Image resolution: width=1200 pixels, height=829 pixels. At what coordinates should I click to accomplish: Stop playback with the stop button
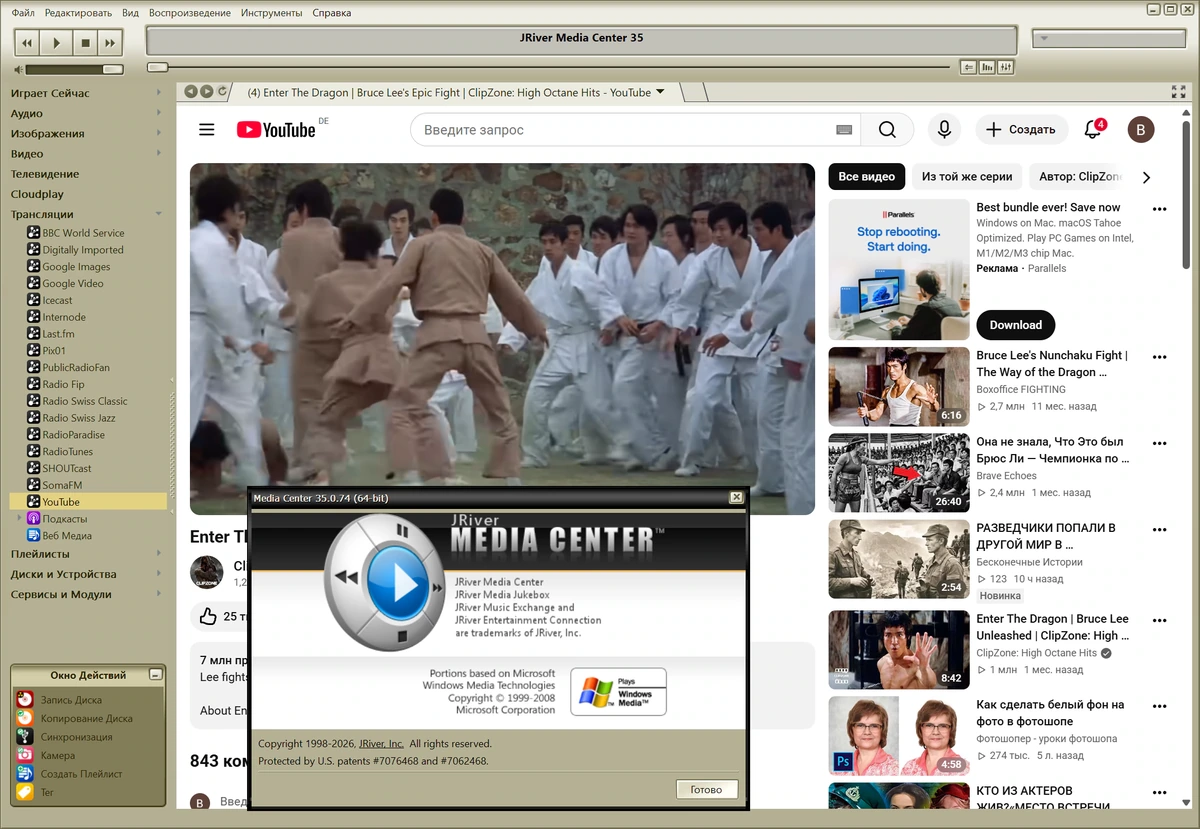point(85,43)
